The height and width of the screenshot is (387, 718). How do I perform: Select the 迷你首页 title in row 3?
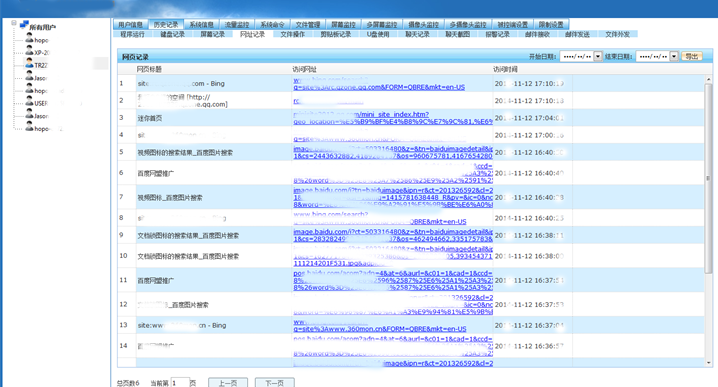pos(150,118)
